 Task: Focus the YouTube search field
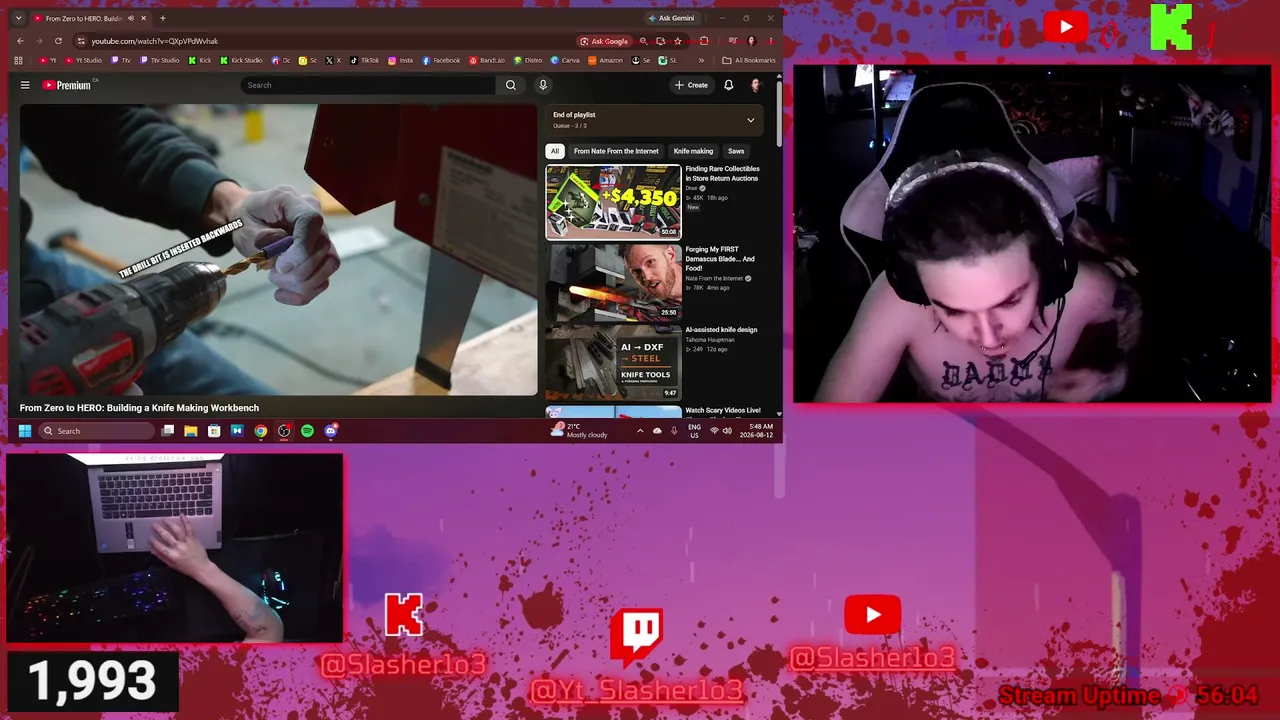click(x=369, y=85)
